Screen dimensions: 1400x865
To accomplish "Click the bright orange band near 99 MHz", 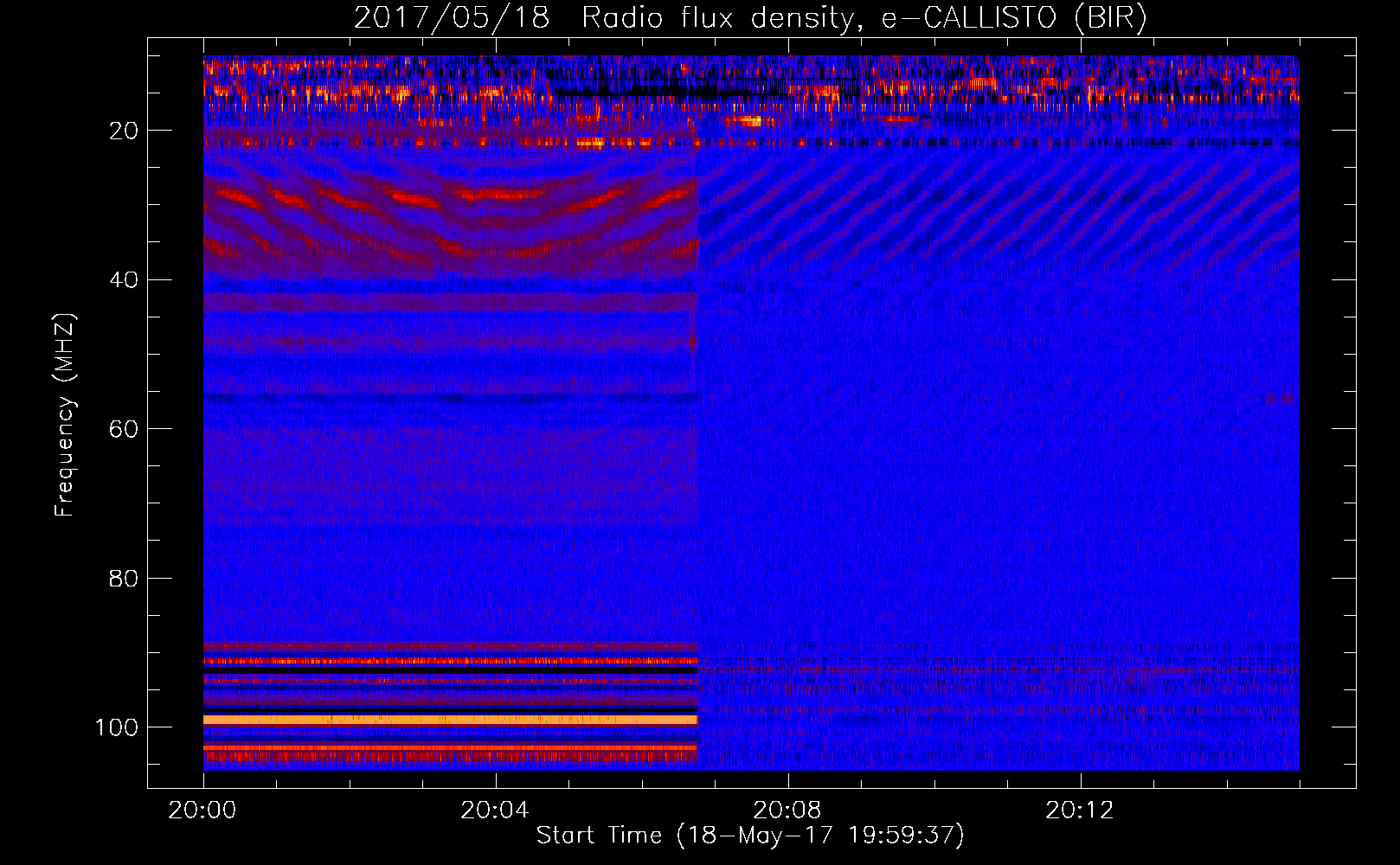I will tap(450, 720).
